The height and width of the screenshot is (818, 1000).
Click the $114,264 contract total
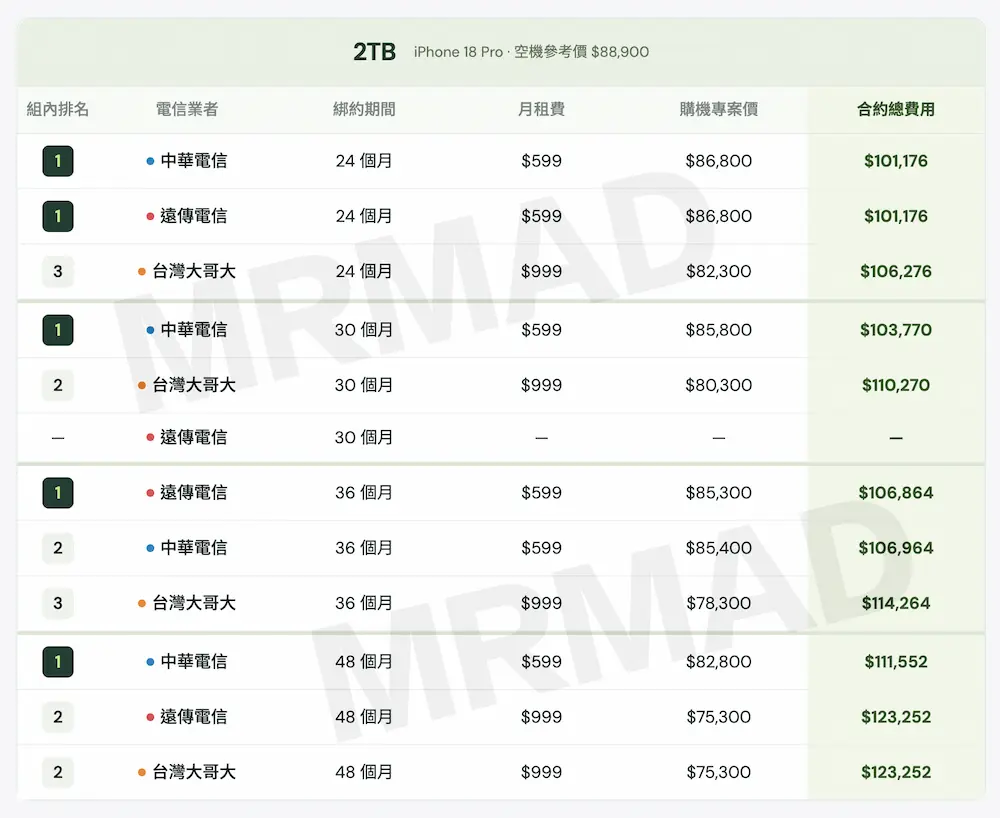click(x=896, y=603)
